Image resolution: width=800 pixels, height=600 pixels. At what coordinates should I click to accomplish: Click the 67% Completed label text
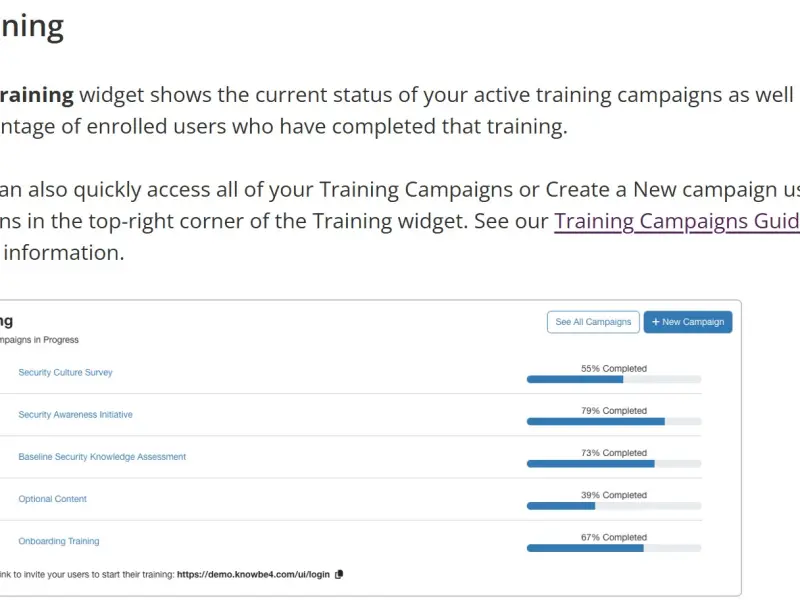coord(613,537)
